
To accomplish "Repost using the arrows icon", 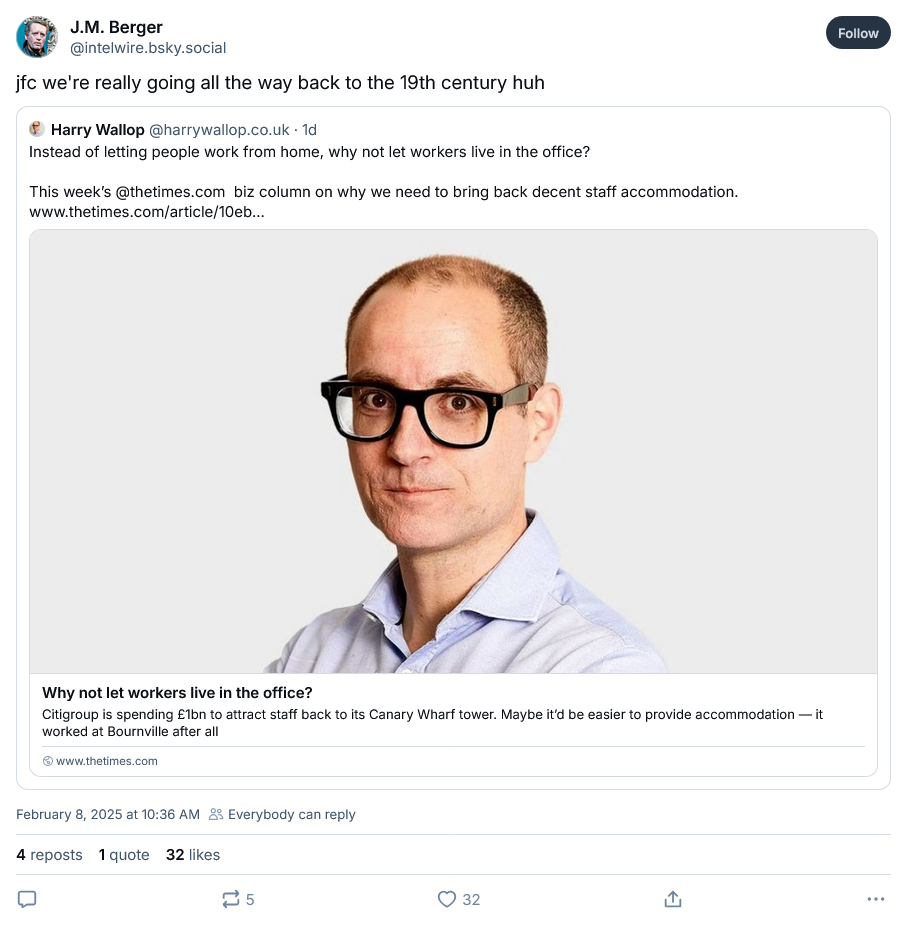I will coord(231,899).
